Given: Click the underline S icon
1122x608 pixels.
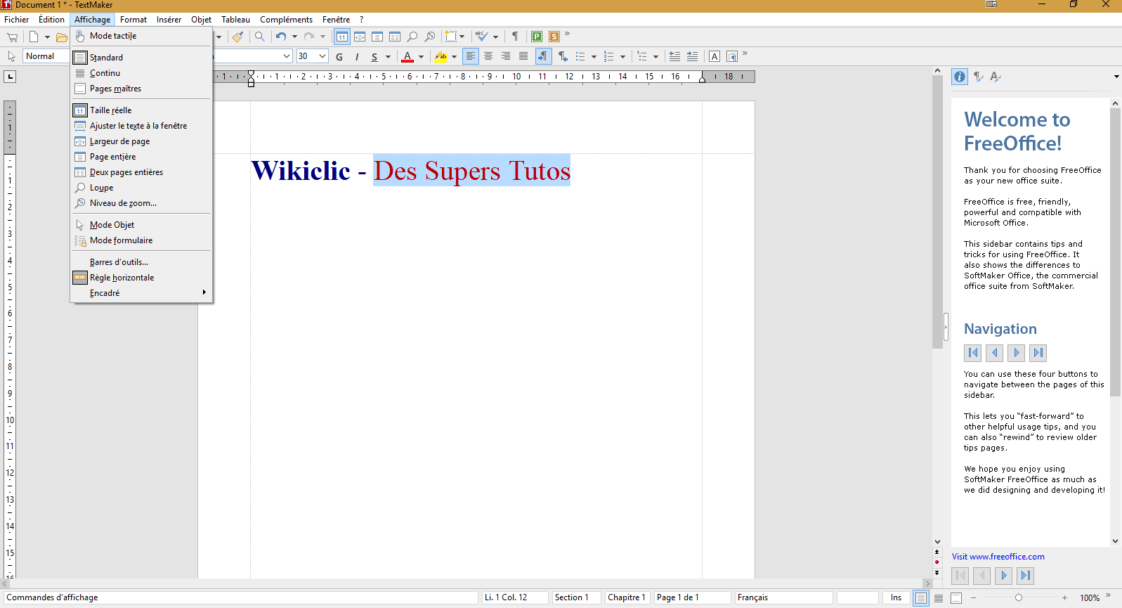Looking at the screenshot, I should coord(374,57).
